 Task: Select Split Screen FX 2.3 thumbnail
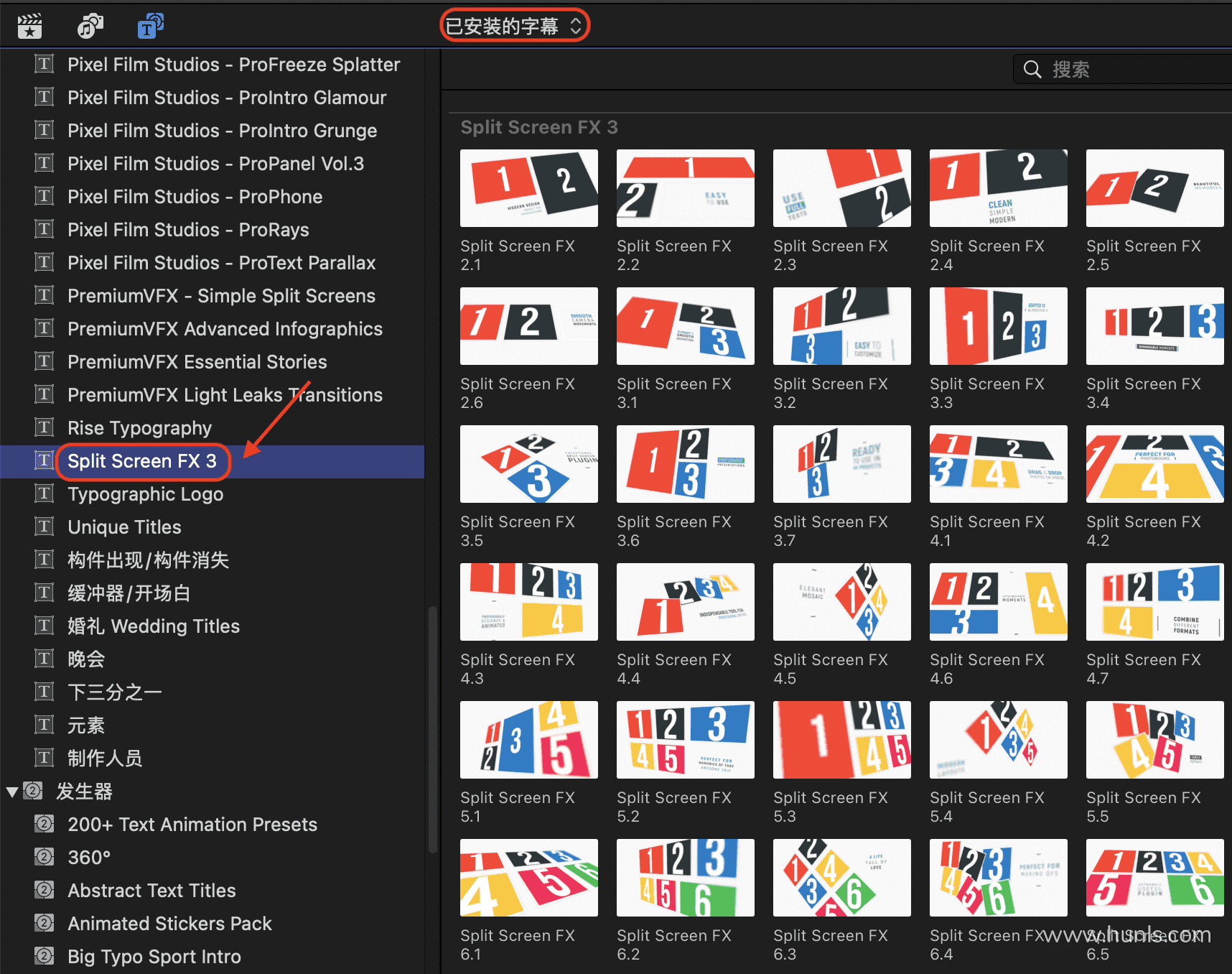coord(842,188)
